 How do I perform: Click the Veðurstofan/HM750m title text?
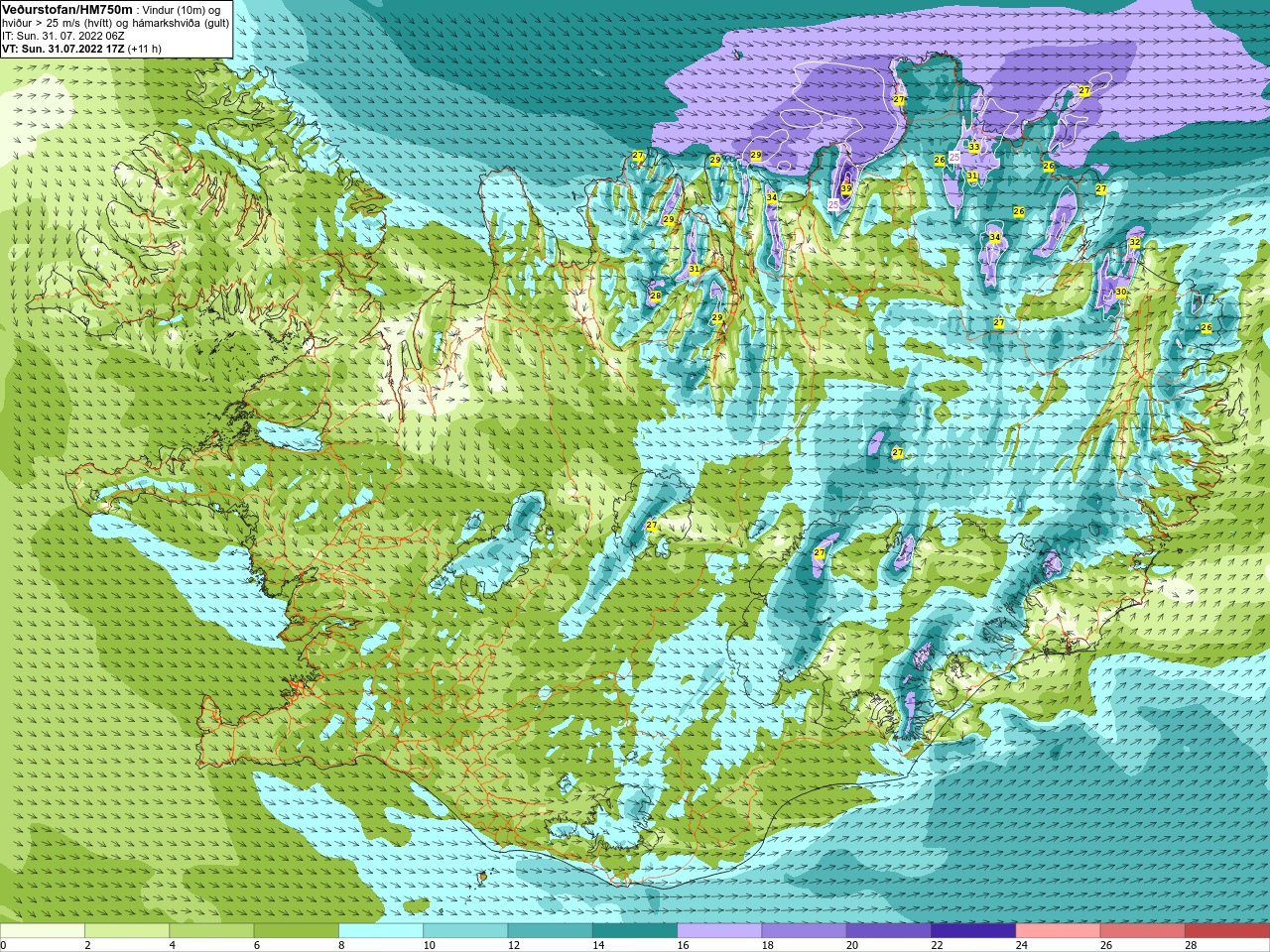[67, 9]
